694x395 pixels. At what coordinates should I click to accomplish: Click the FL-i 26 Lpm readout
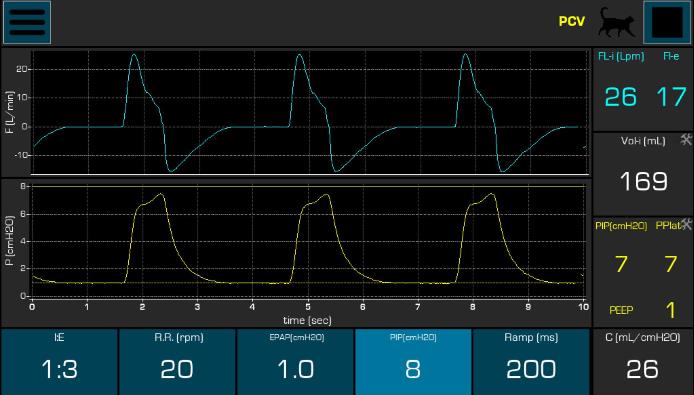(621, 97)
